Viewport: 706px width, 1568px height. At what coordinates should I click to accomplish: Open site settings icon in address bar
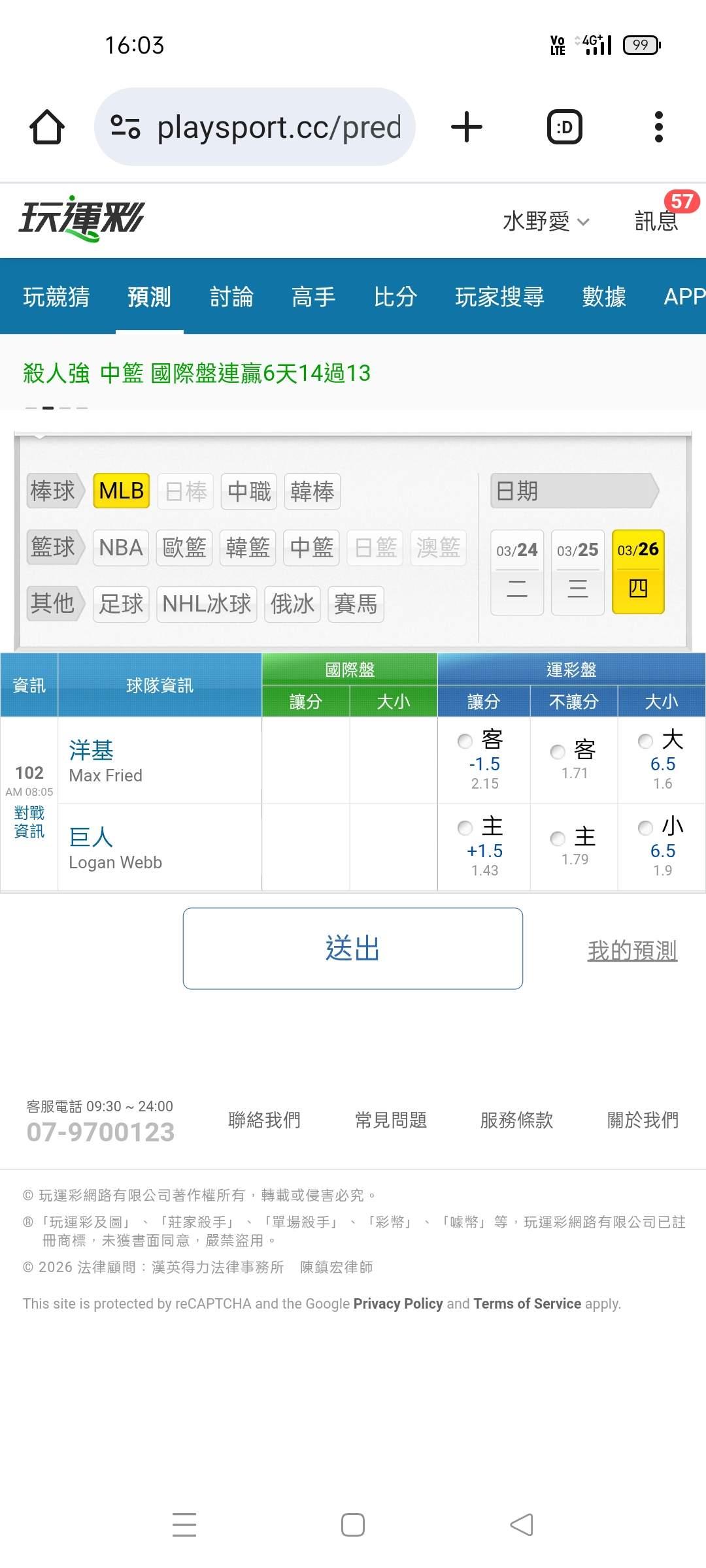(x=126, y=127)
